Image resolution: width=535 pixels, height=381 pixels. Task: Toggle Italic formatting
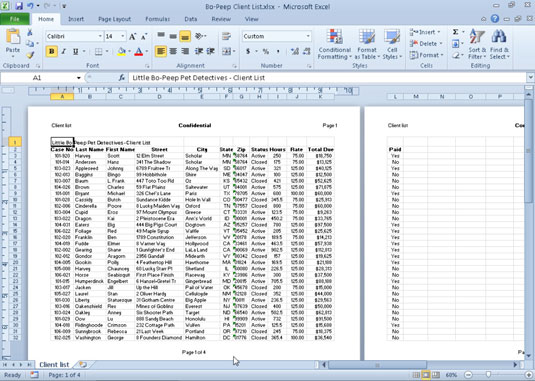pyautogui.click(x=63, y=52)
